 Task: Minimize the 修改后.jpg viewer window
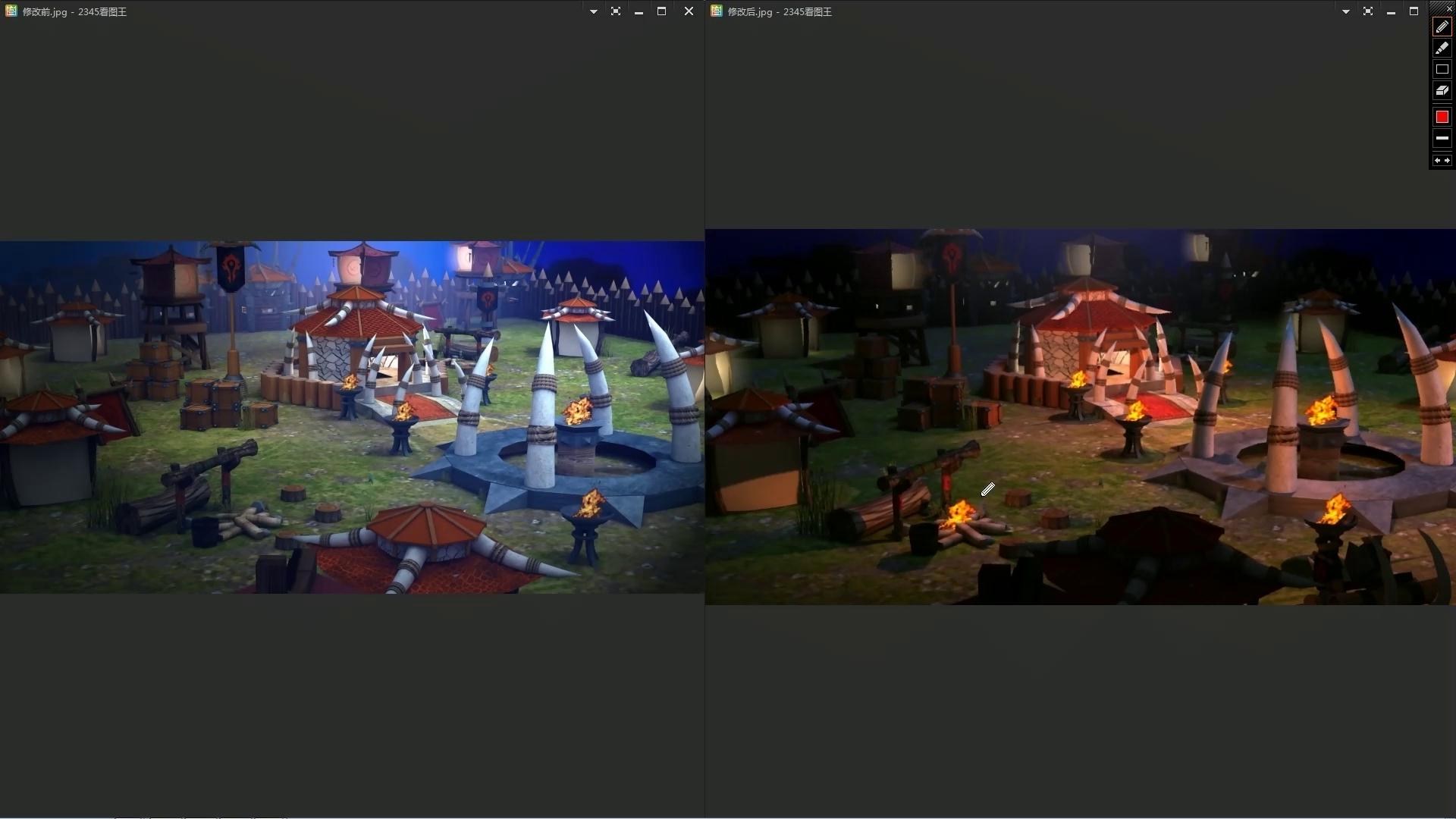click(x=1391, y=11)
